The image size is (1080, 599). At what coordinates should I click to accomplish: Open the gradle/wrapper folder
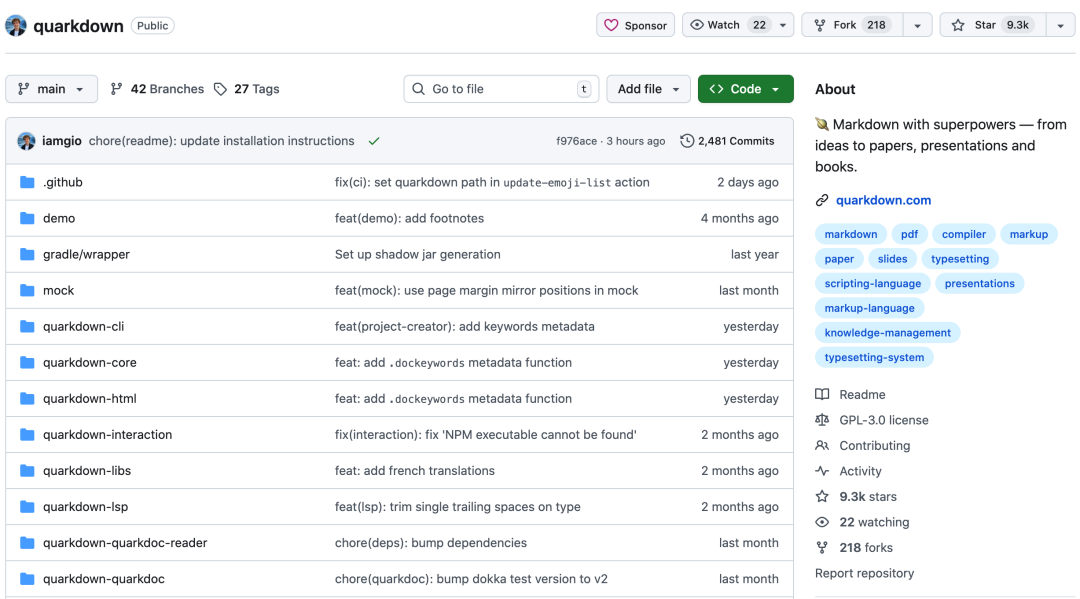coord(86,254)
